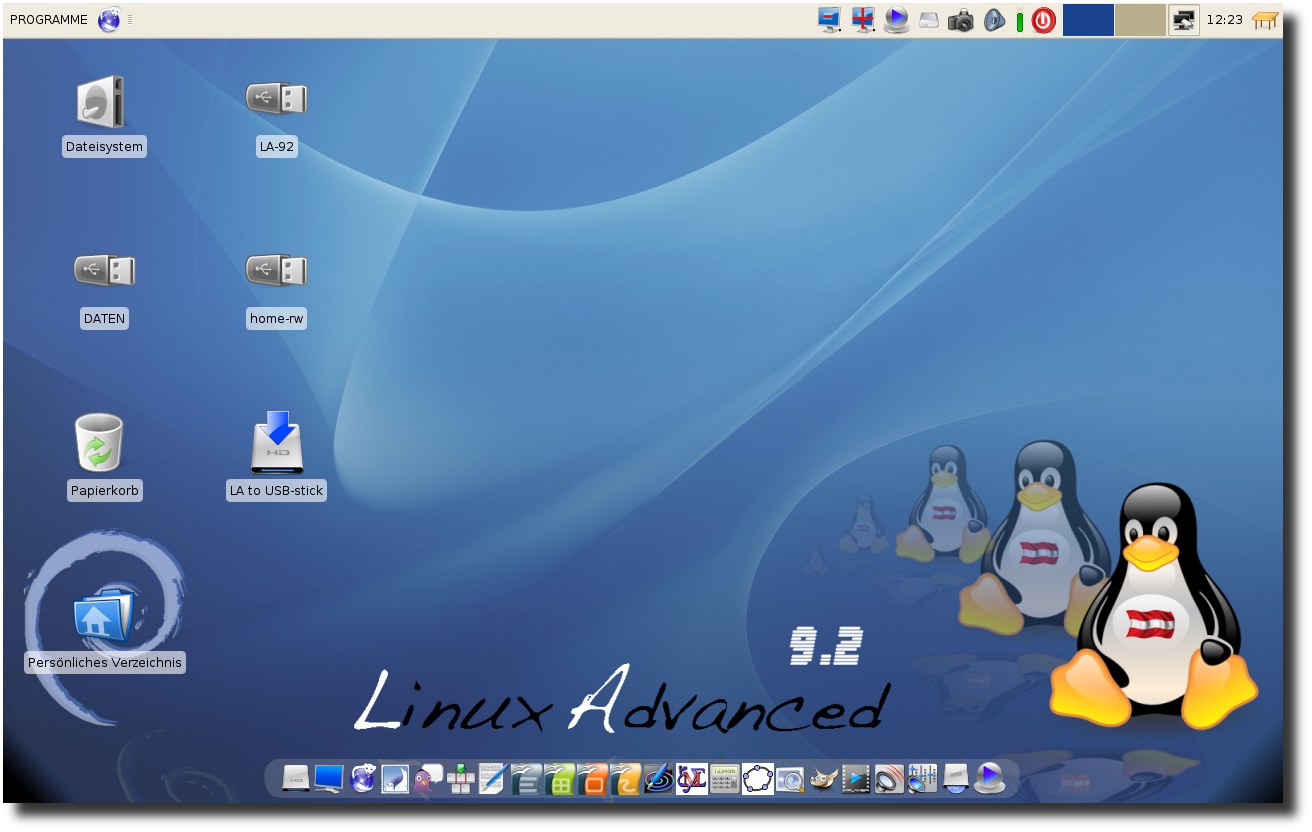Open the Dateisystem desktop icon
1312x832 pixels.
[104, 116]
